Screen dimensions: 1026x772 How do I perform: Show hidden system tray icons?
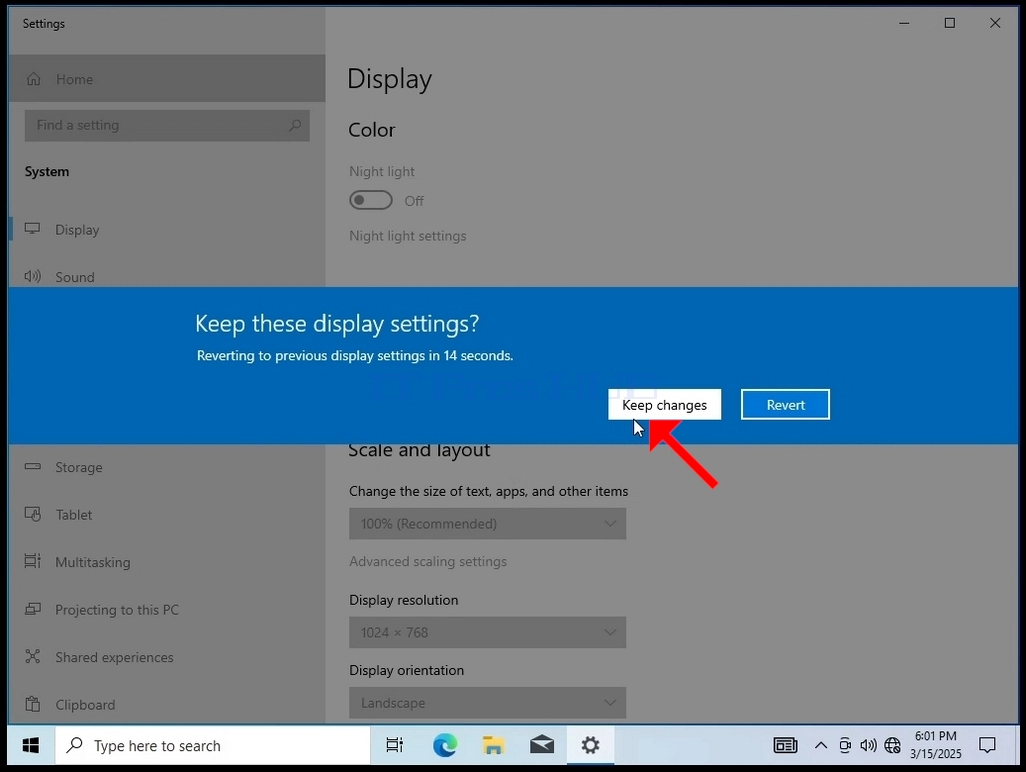[821, 745]
